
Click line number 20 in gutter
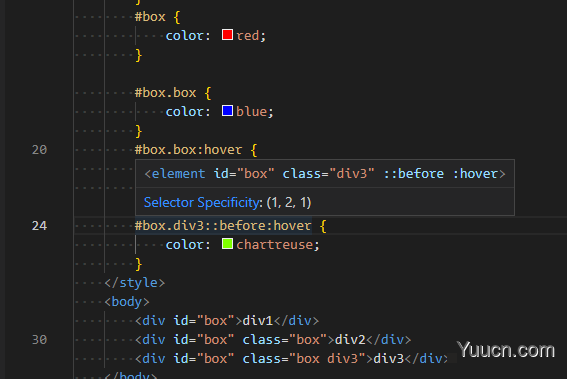[x=39, y=150]
